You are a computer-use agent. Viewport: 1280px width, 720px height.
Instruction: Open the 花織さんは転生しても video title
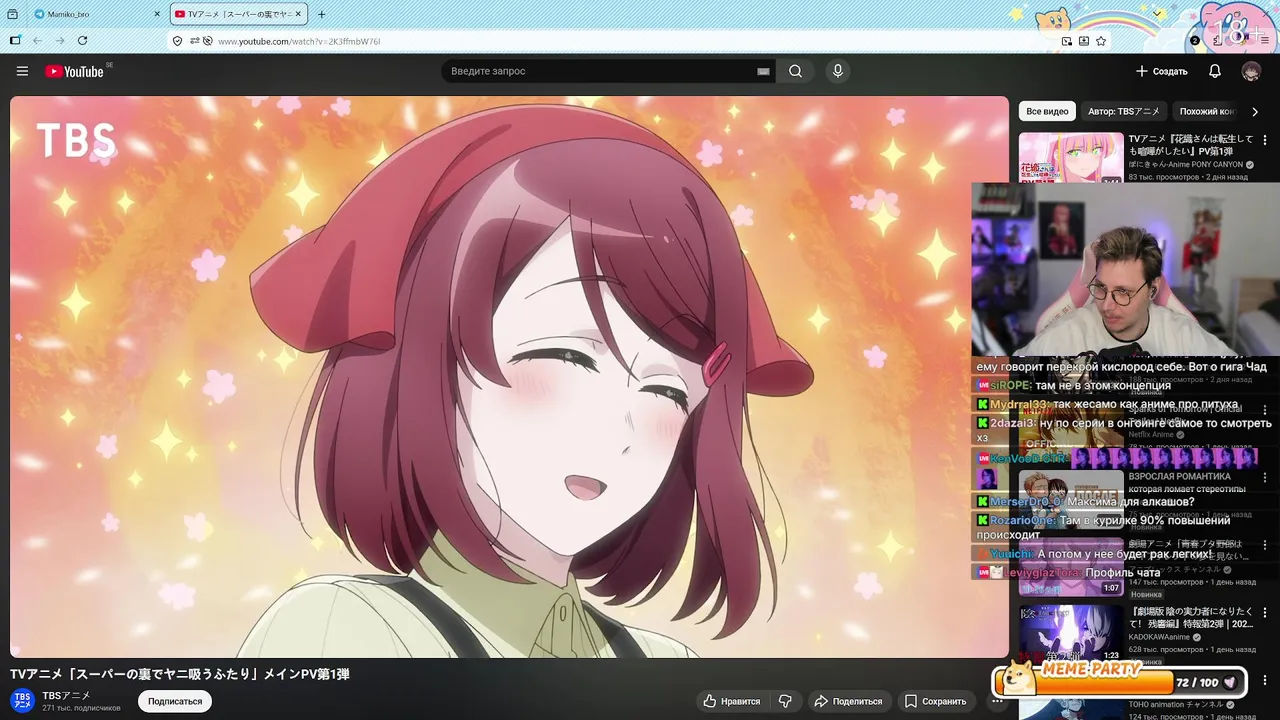(1191, 145)
